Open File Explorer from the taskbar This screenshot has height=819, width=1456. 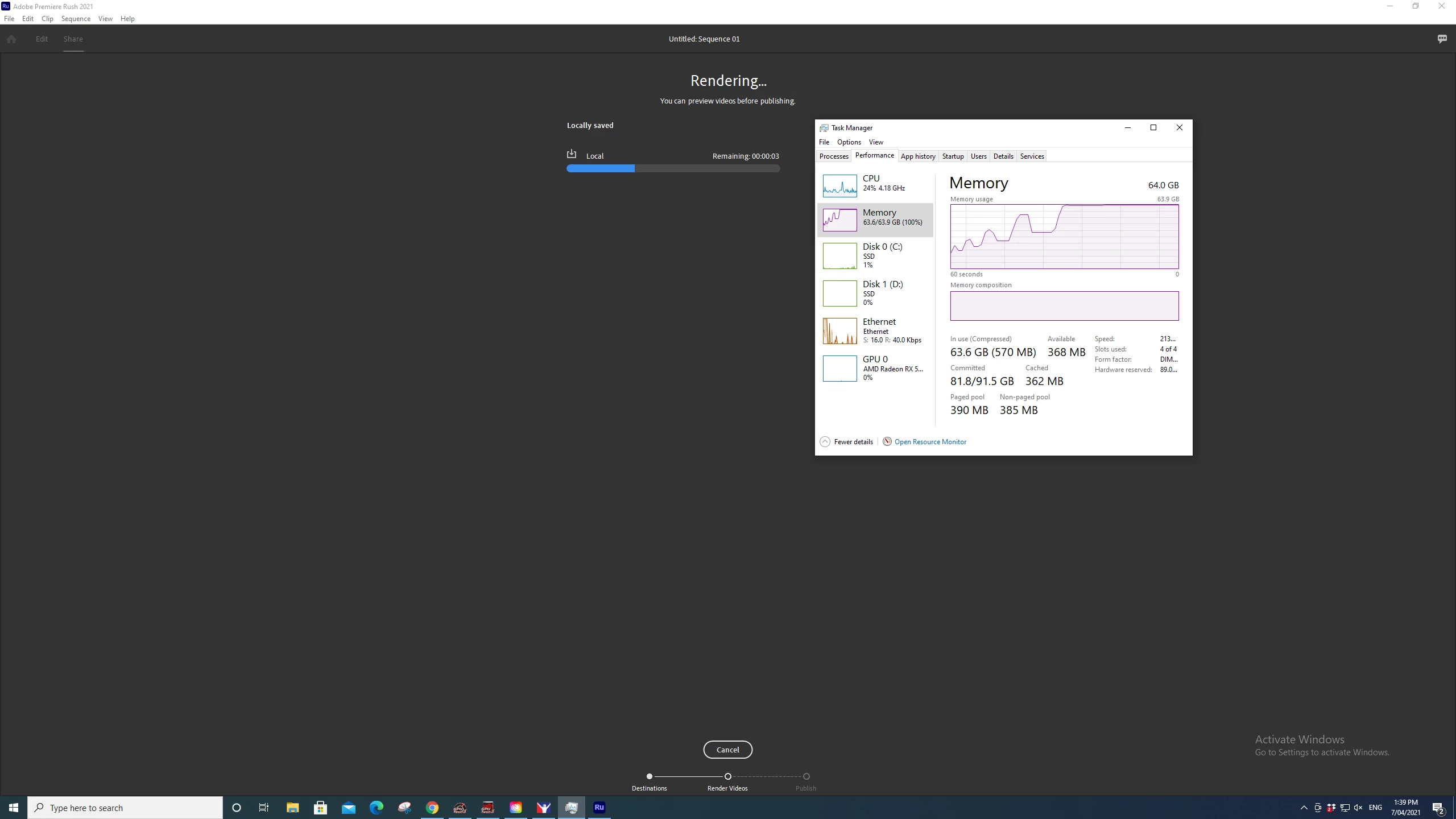(x=292, y=808)
